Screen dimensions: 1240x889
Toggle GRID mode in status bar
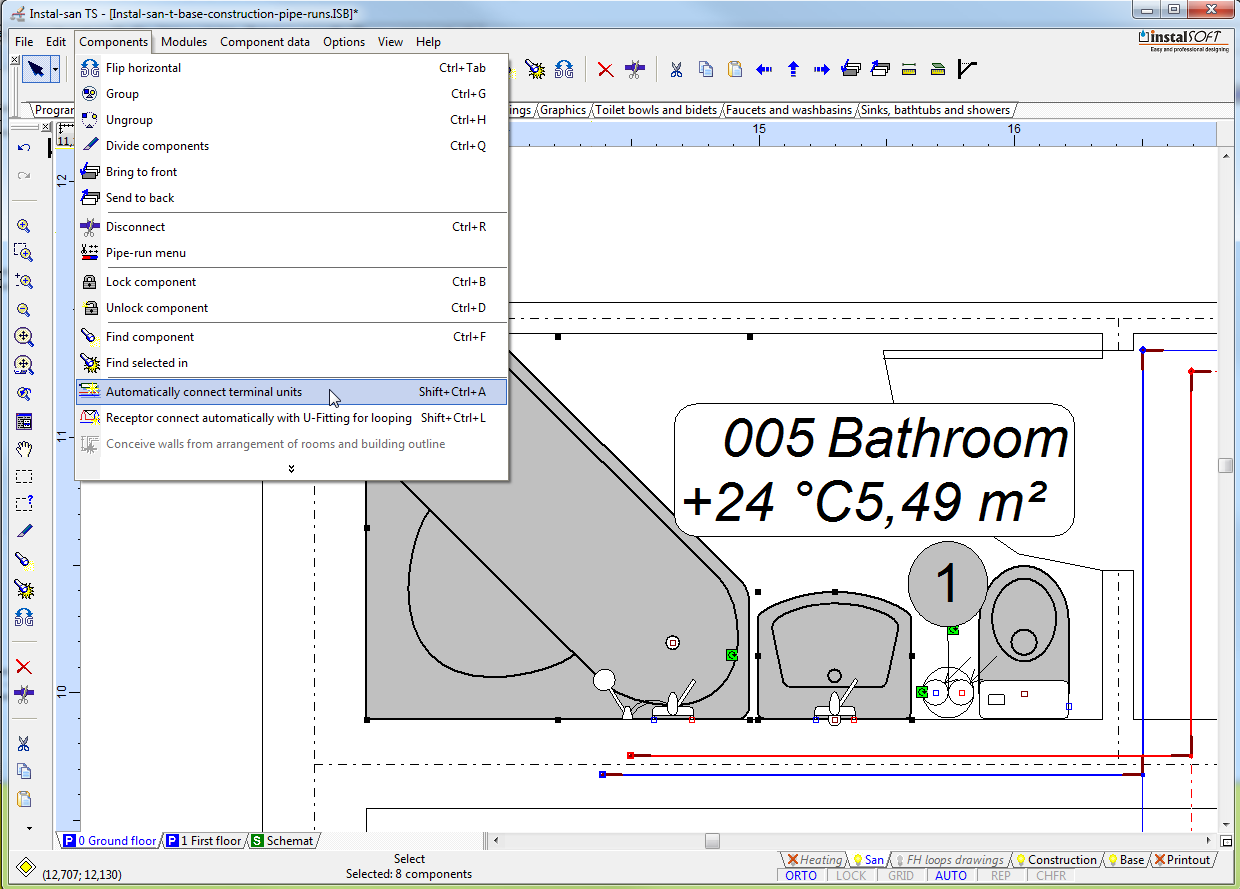click(901, 876)
